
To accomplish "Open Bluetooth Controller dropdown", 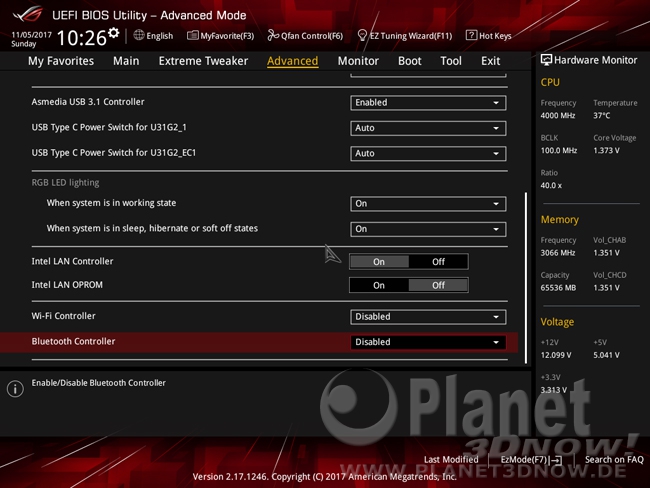I will [428, 342].
